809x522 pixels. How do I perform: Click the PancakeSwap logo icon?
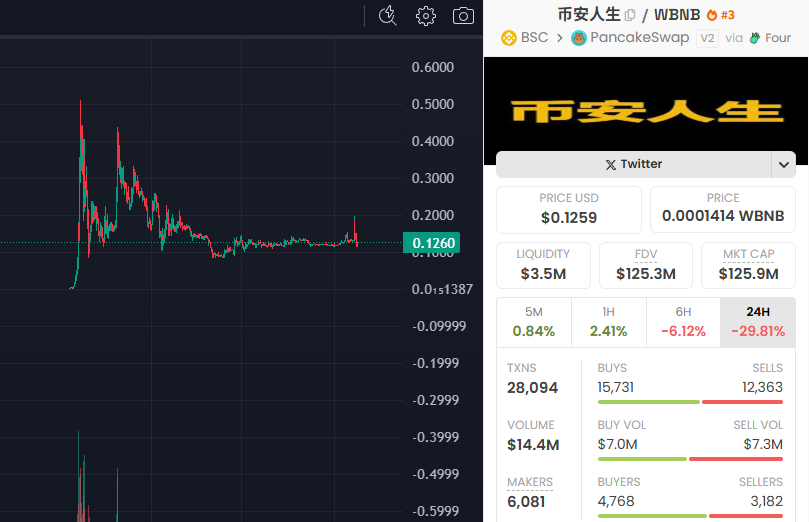(579, 38)
